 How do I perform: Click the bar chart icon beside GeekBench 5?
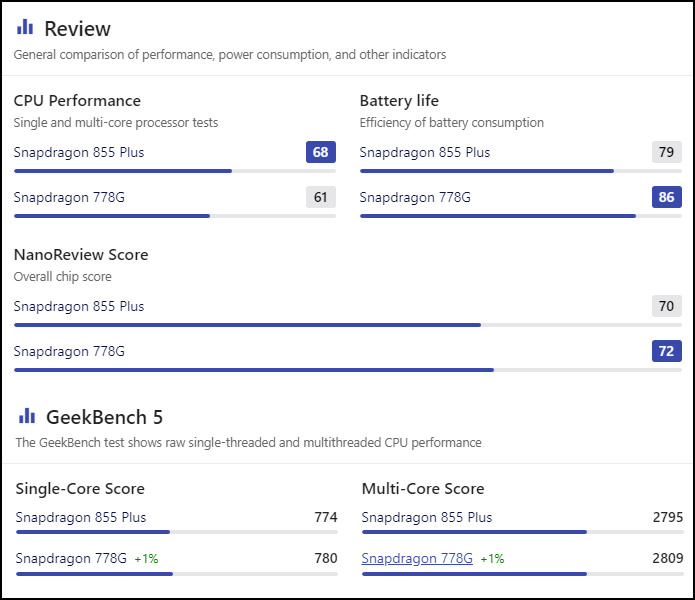(27, 415)
